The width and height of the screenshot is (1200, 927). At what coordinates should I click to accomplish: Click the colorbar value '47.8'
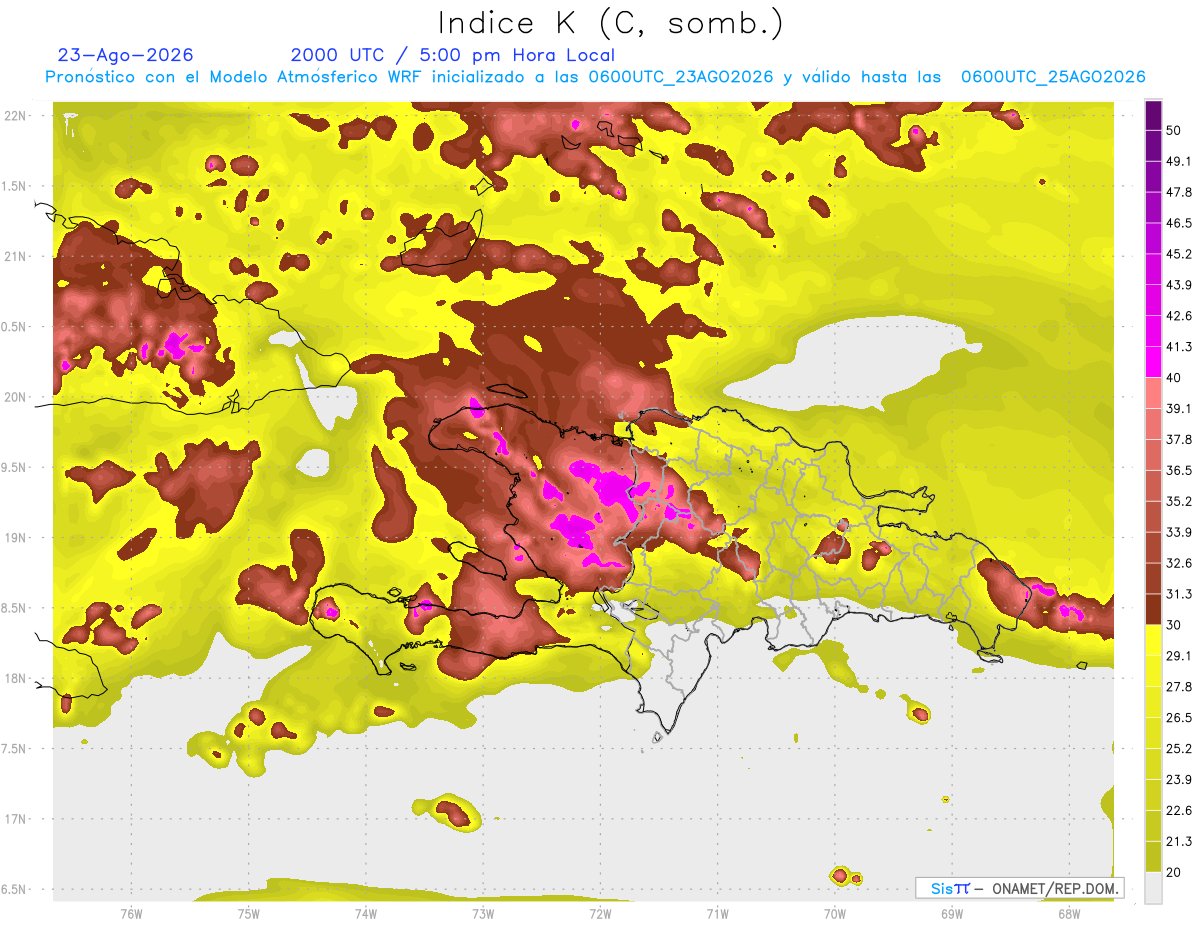click(1178, 193)
